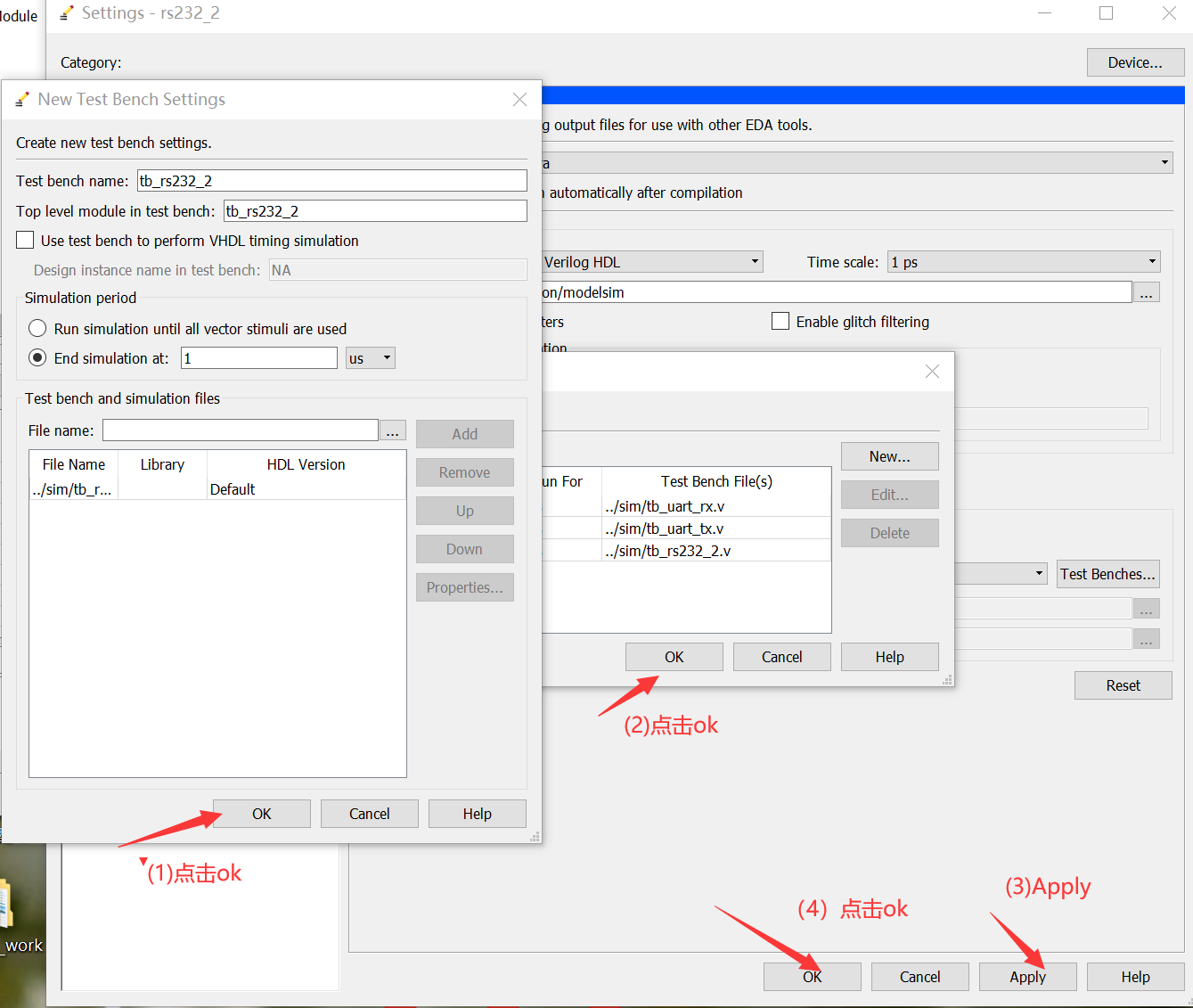Click Properties in the test bench files panel

[464, 587]
